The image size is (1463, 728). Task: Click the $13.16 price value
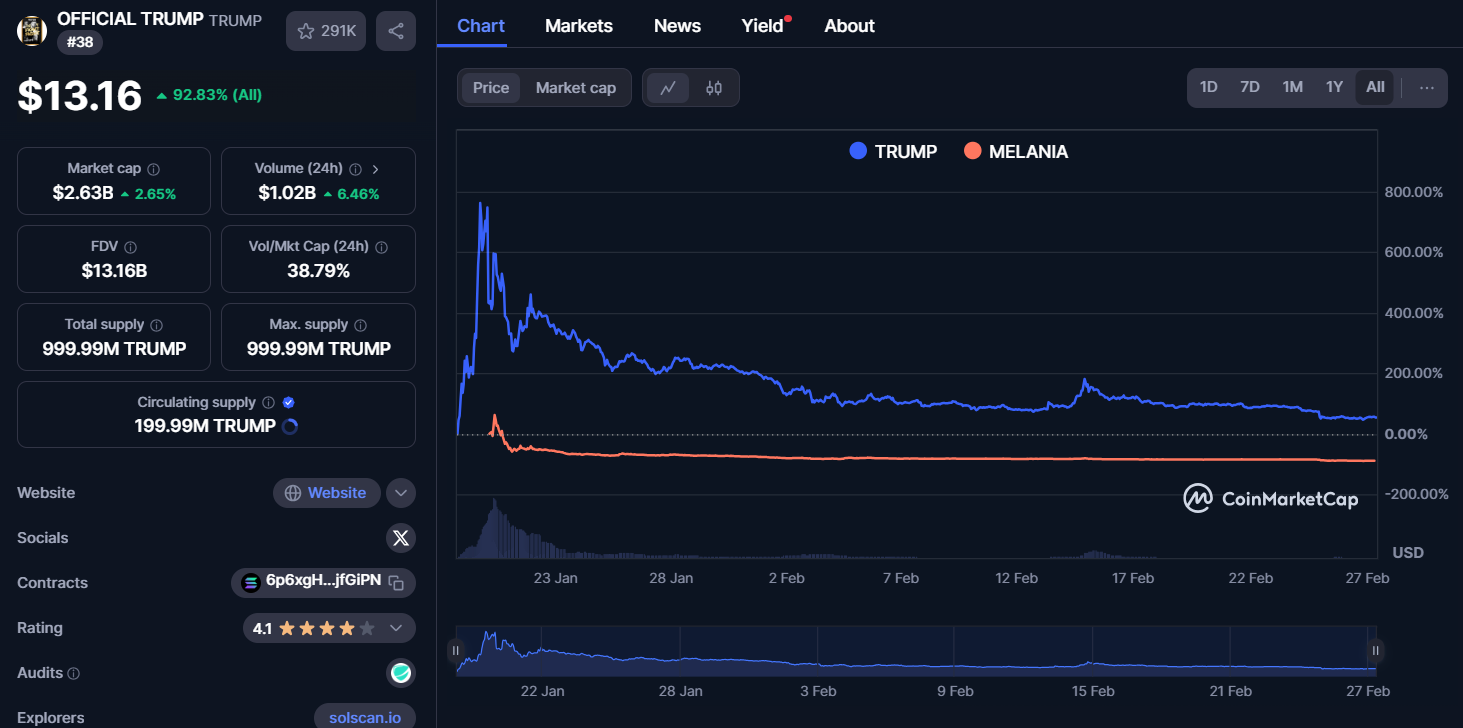click(80, 96)
